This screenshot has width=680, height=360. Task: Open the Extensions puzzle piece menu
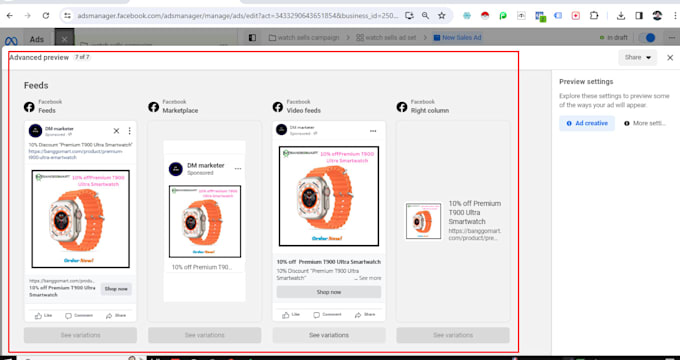(594, 16)
